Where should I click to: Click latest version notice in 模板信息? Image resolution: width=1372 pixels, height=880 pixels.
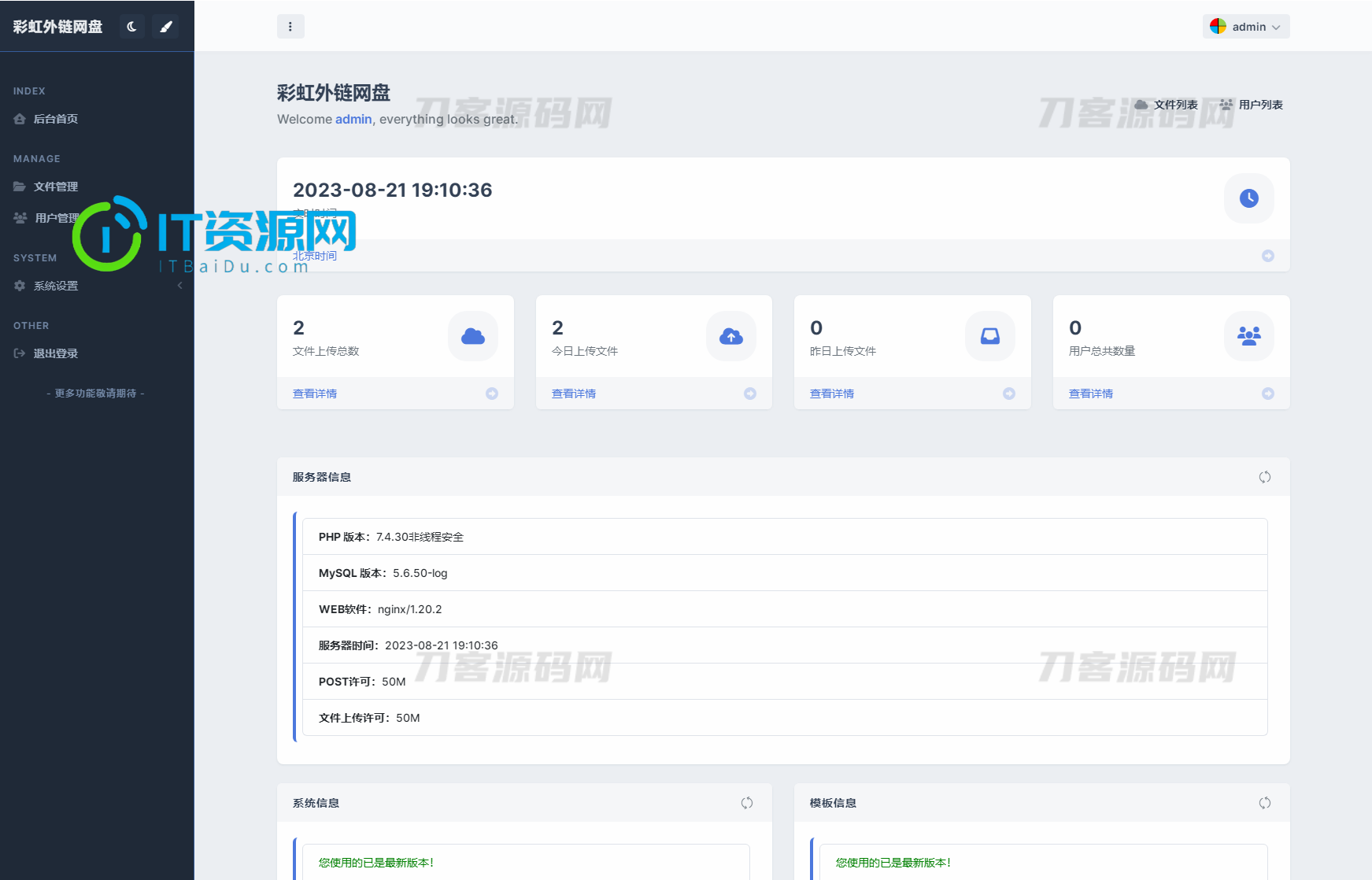pos(893,863)
